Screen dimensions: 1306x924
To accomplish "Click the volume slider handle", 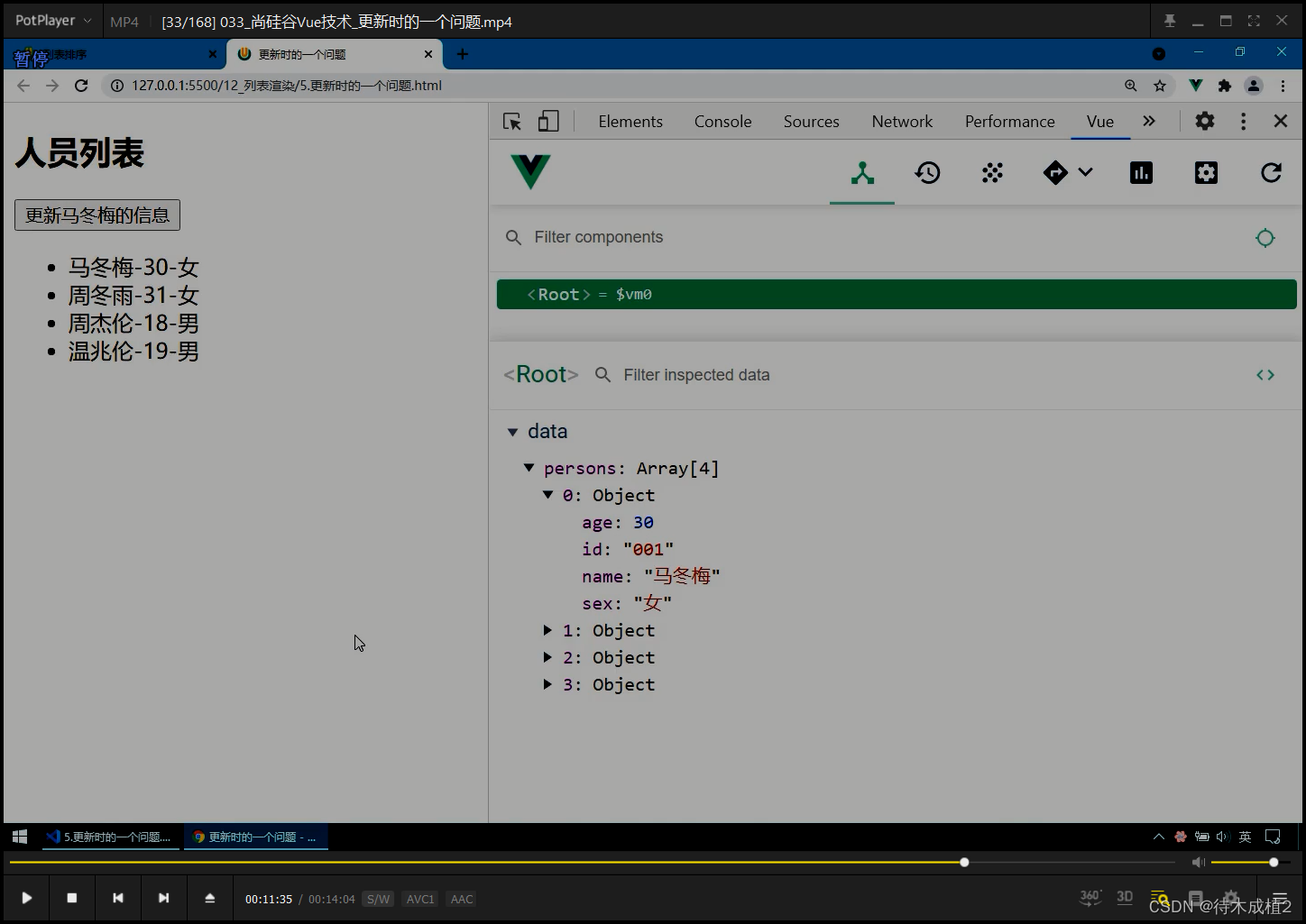I will click(1274, 863).
